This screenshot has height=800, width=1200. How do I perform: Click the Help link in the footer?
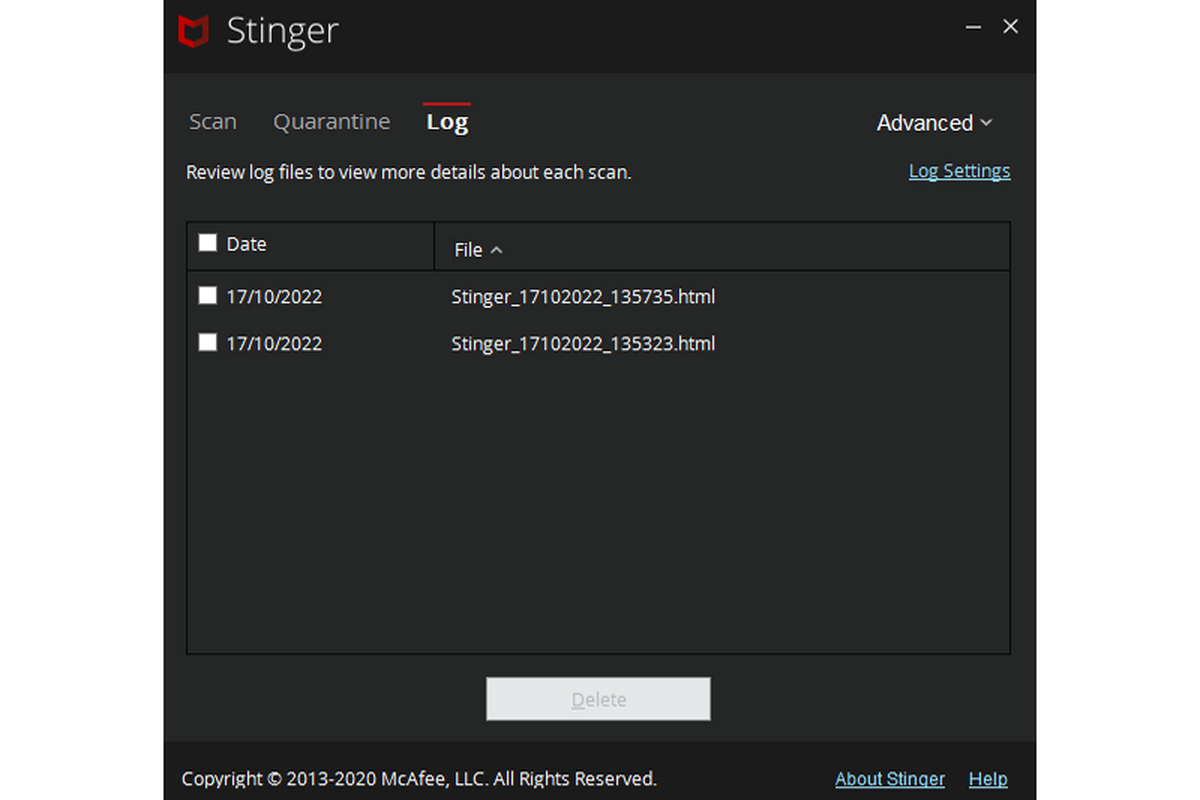click(988, 779)
